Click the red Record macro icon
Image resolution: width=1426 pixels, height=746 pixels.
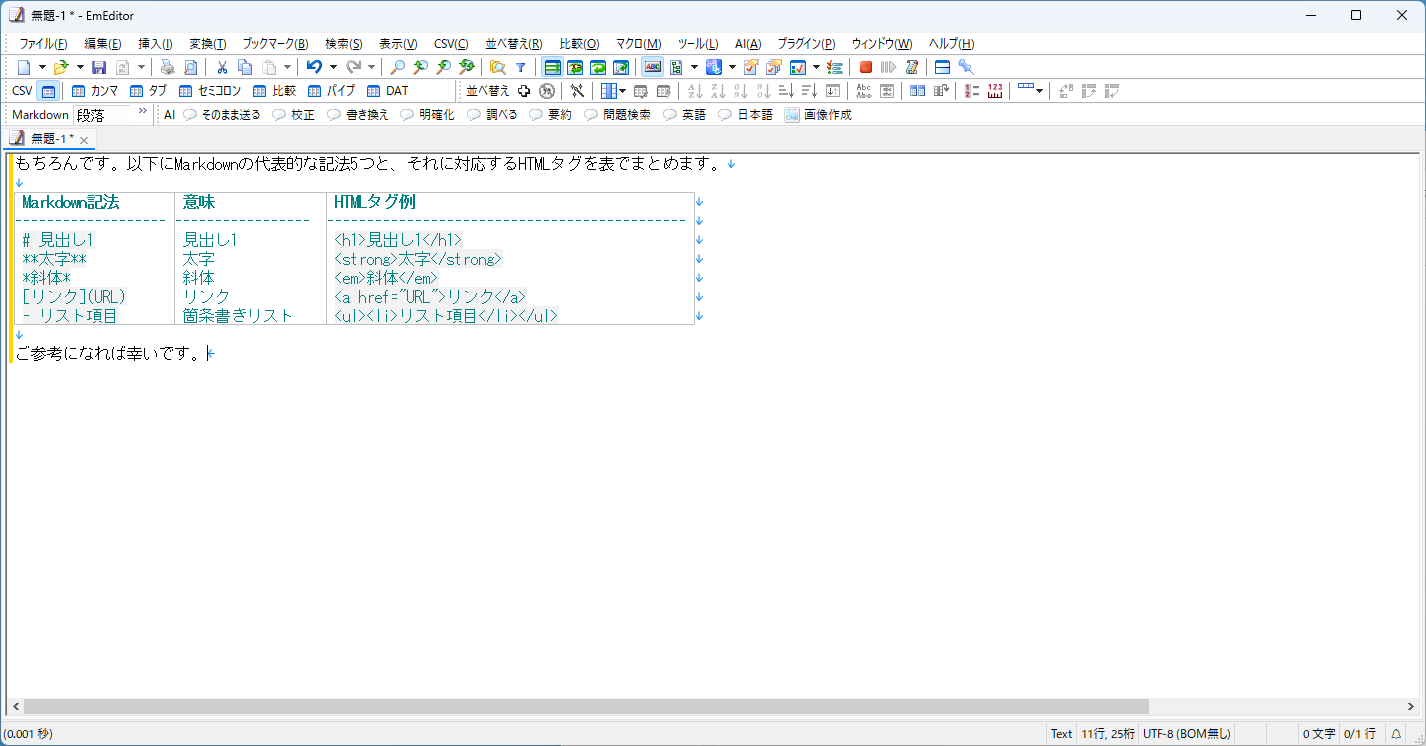point(866,67)
